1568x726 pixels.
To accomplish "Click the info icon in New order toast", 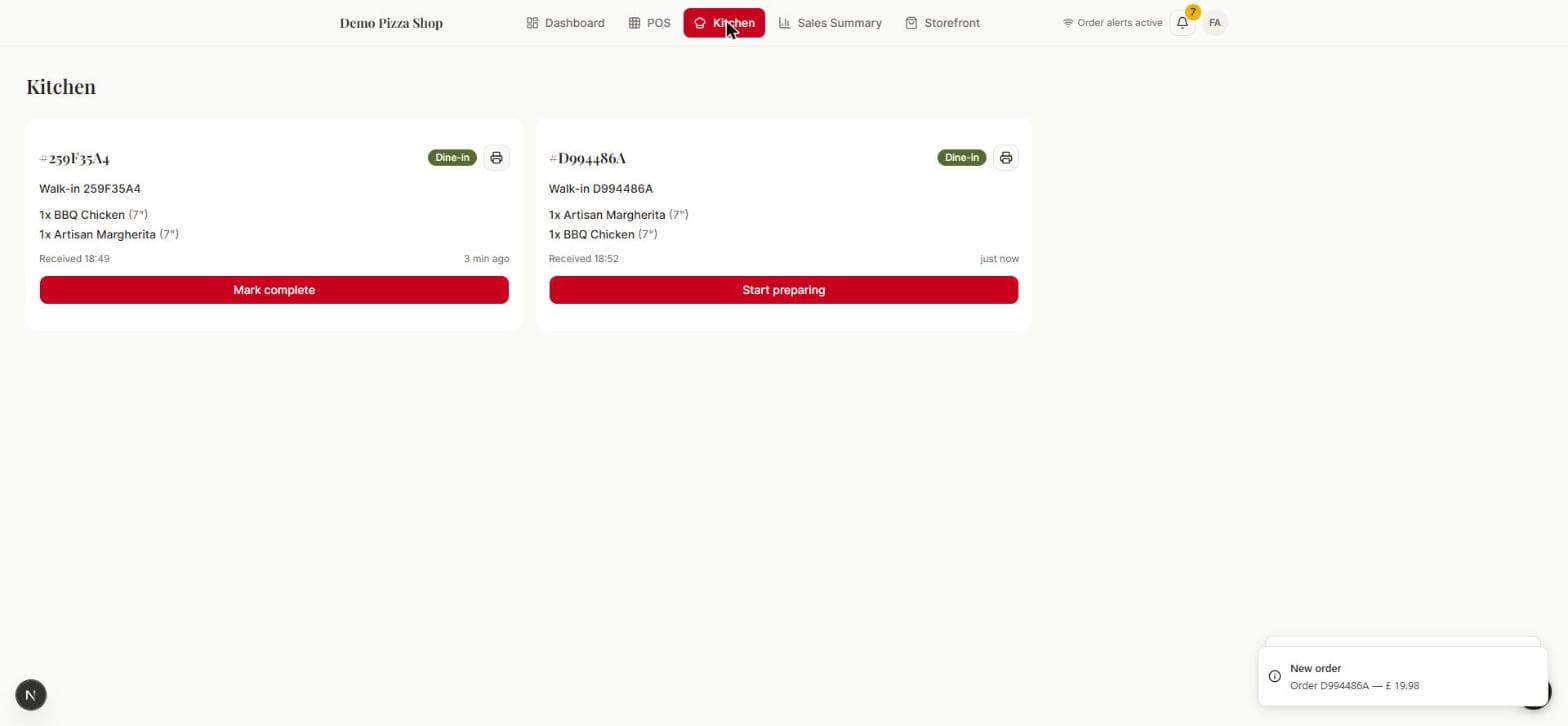I will [1274, 677].
